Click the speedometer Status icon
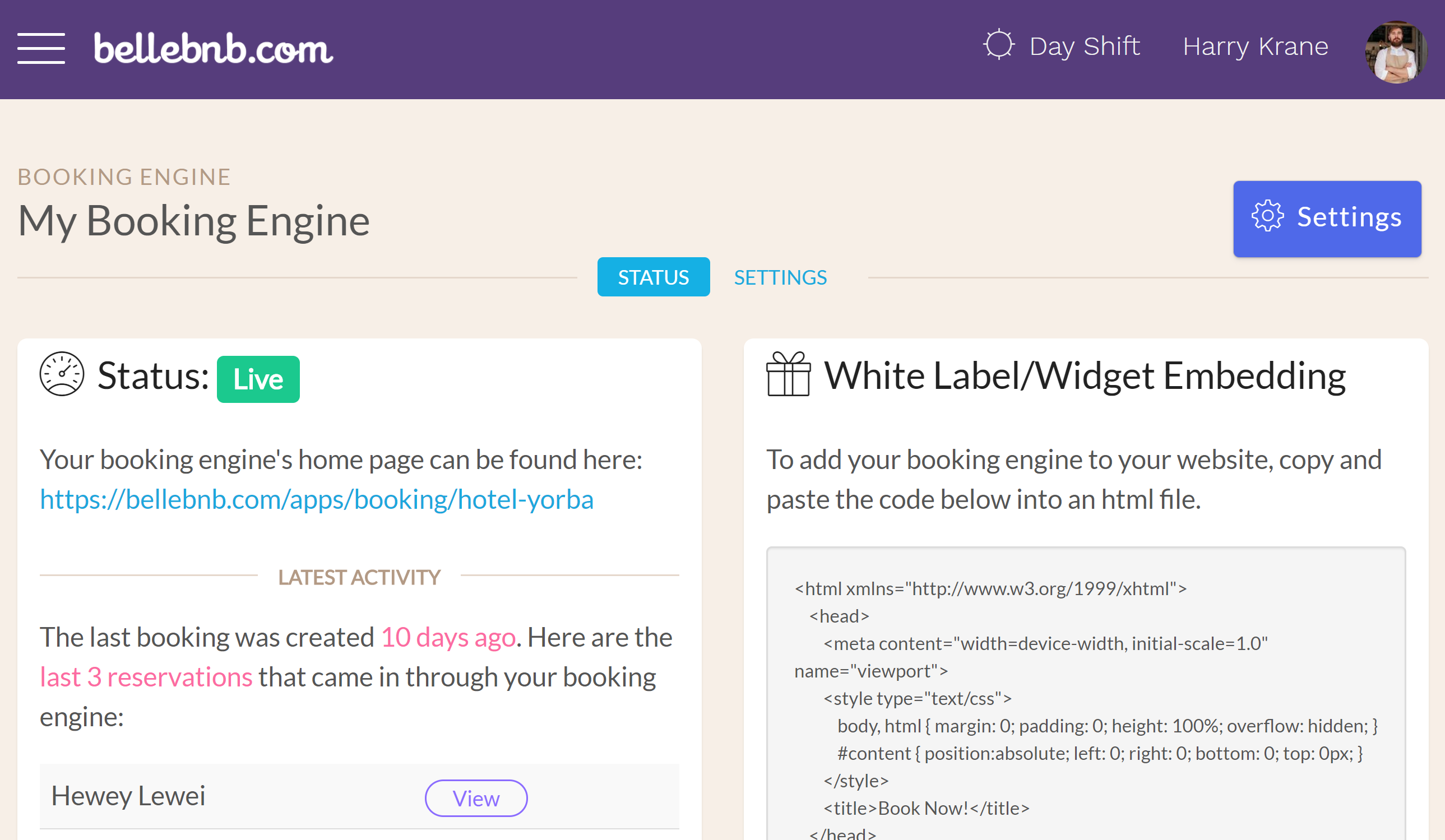 62,374
